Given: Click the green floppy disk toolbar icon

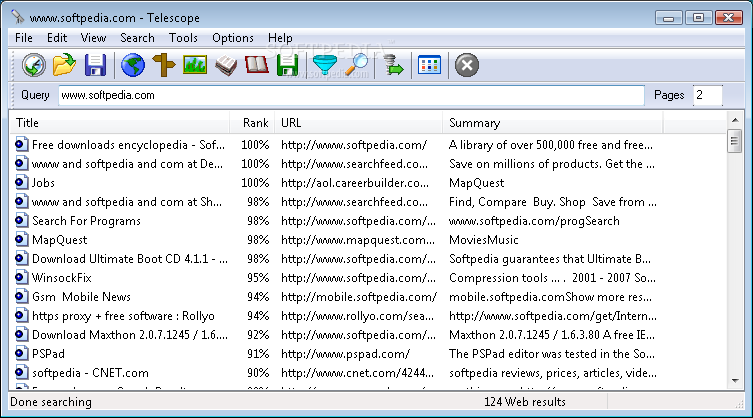Looking at the screenshot, I should [x=288, y=65].
